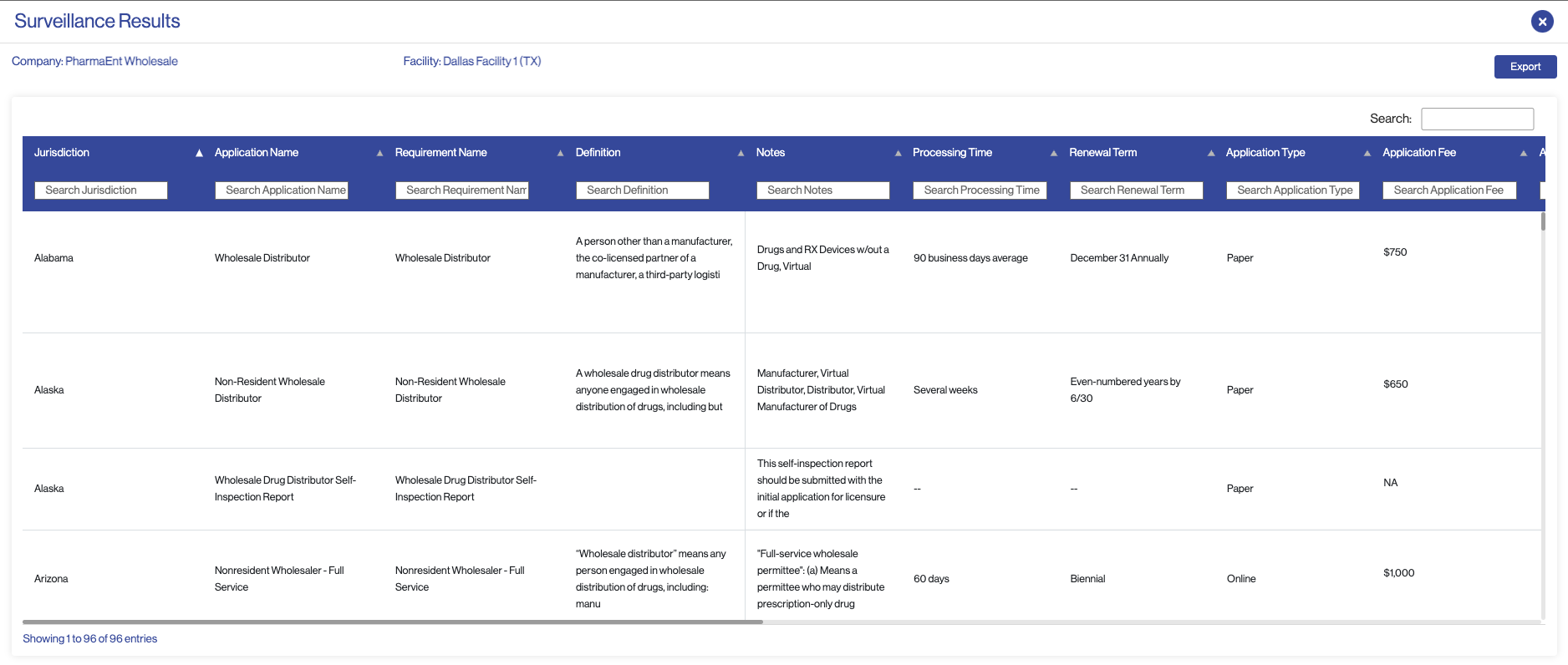Click the Showing 1 to 96 entries text
Image resolution: width=1568 pixels, height=665 pixels.
[89, 639]
